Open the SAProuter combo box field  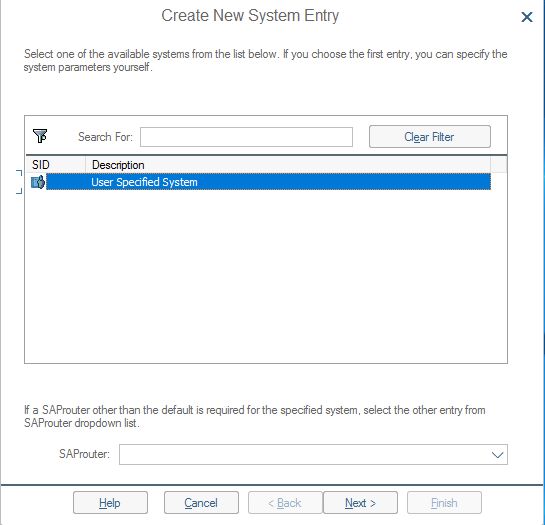(313, 454)
